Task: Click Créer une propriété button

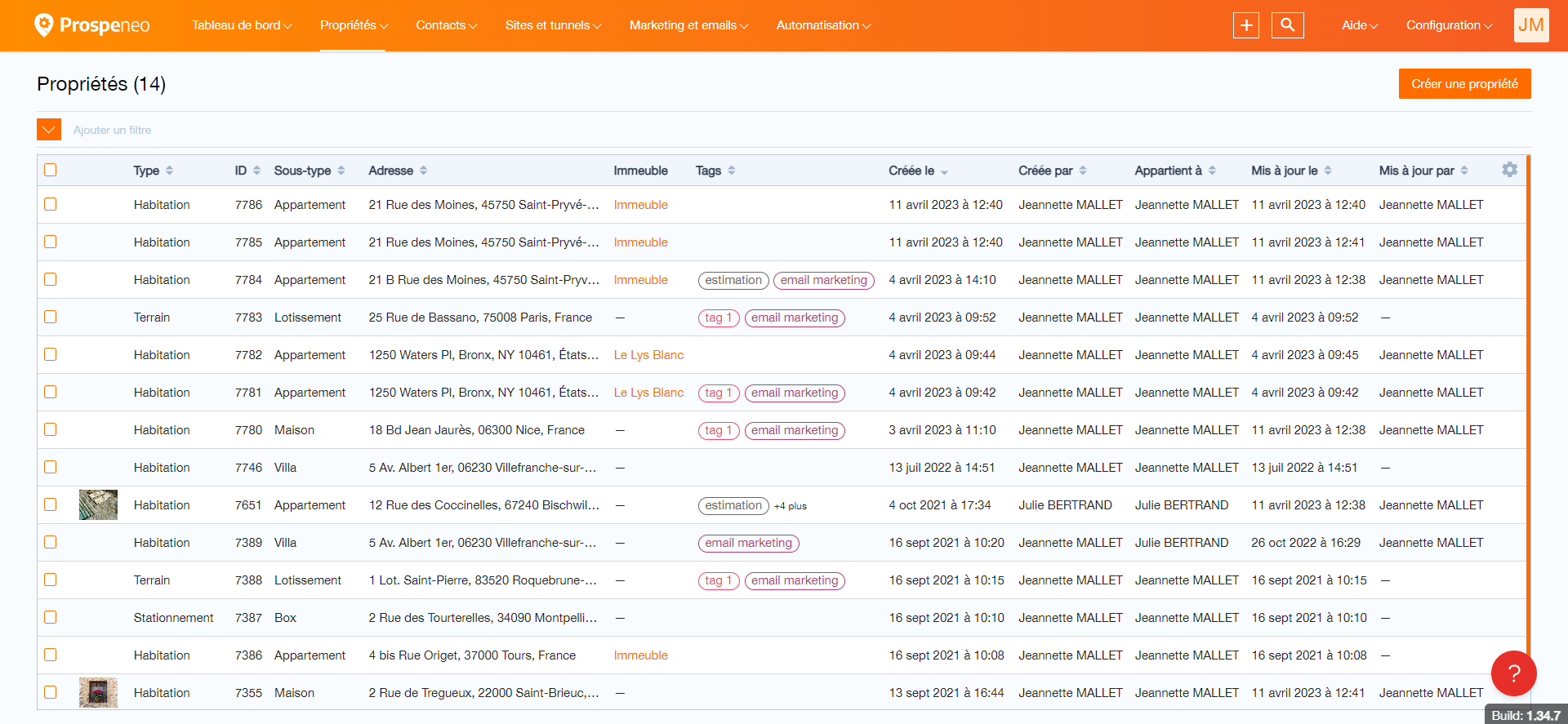Action: click(x=1465, y=84)
